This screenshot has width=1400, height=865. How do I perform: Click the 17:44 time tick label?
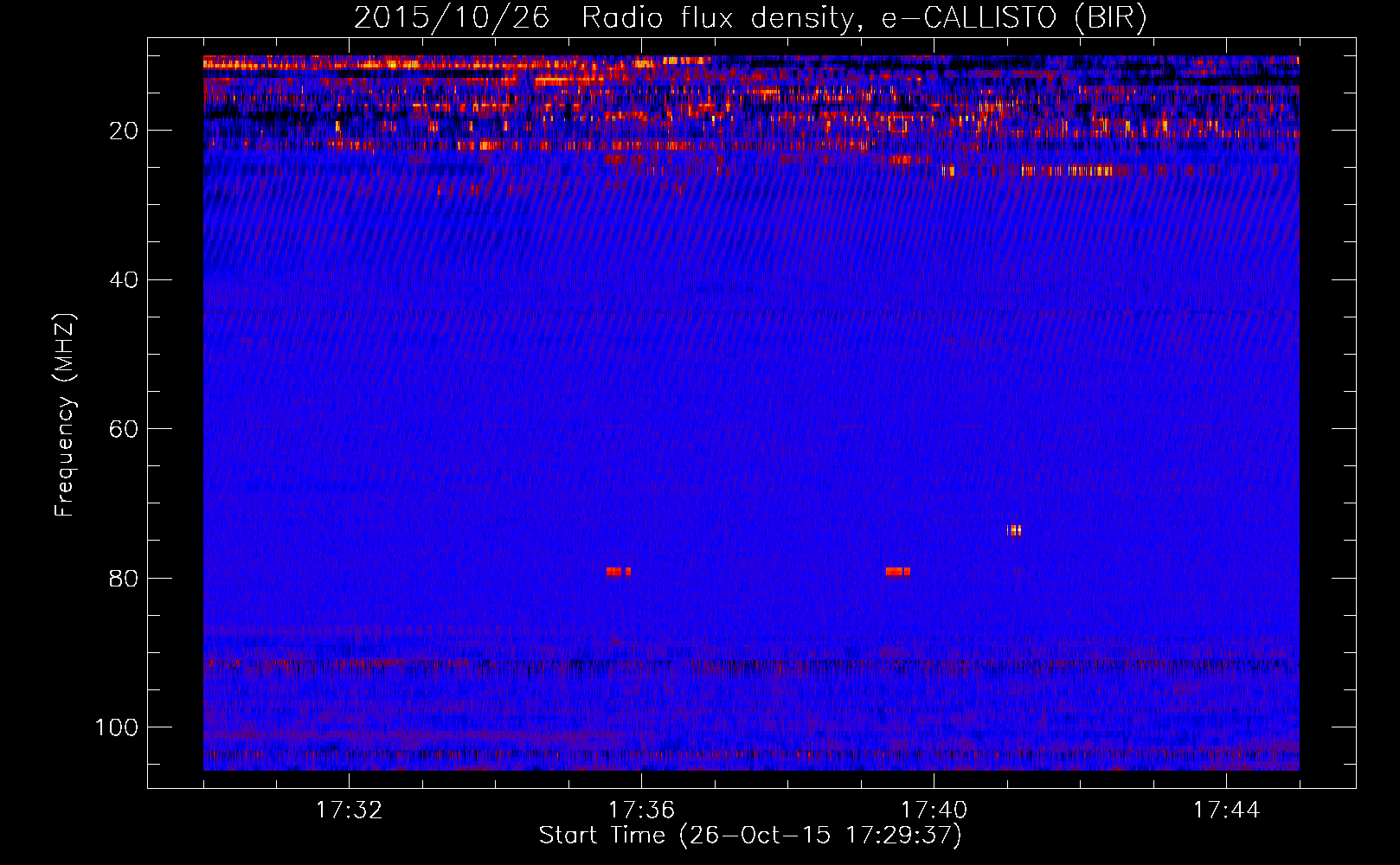(x=1226, y=811)
